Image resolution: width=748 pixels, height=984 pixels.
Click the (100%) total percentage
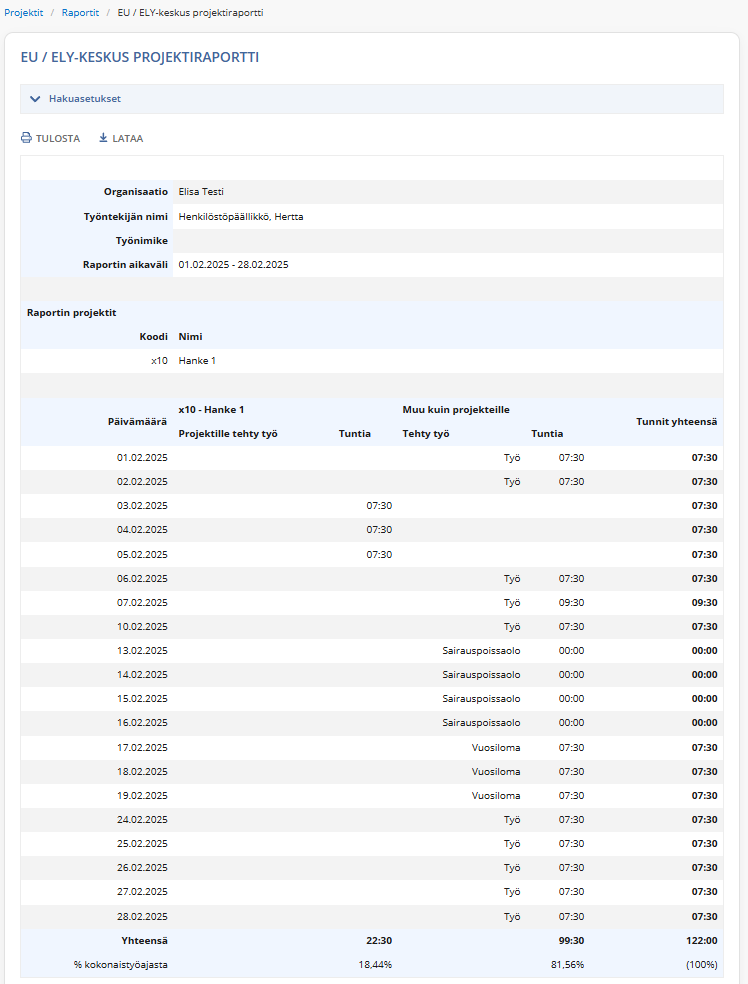(700, 965)
